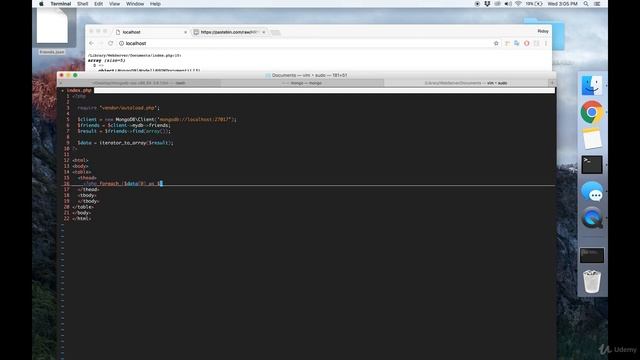Click the volume icon in menu bar
The width and height of the screenshot is (640, 360).
coord(508,4)
